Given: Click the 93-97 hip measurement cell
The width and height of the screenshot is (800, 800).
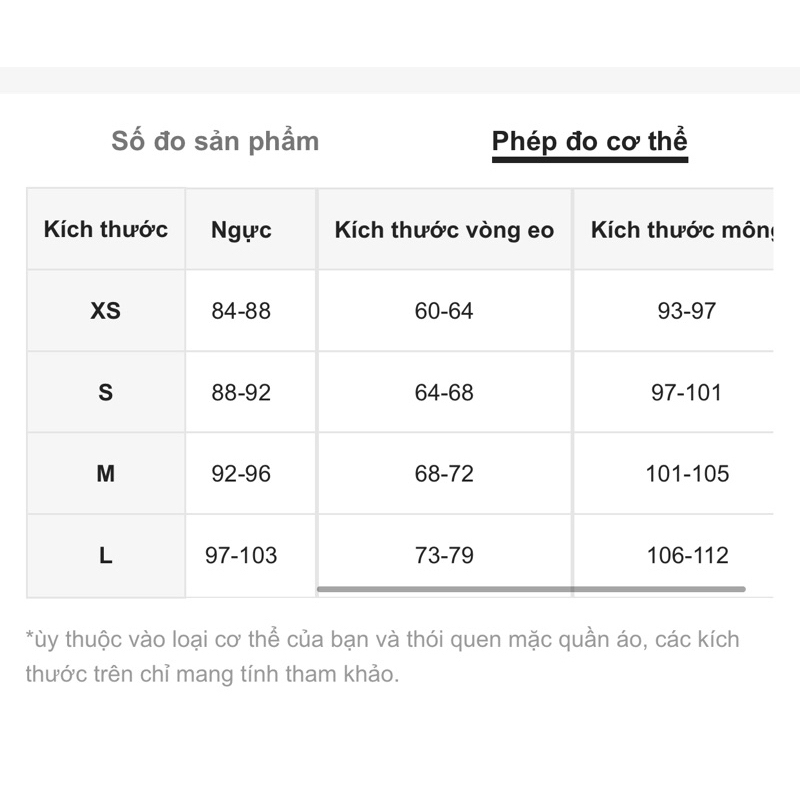Looking at the screenshot, I should [x=687, y=311].
